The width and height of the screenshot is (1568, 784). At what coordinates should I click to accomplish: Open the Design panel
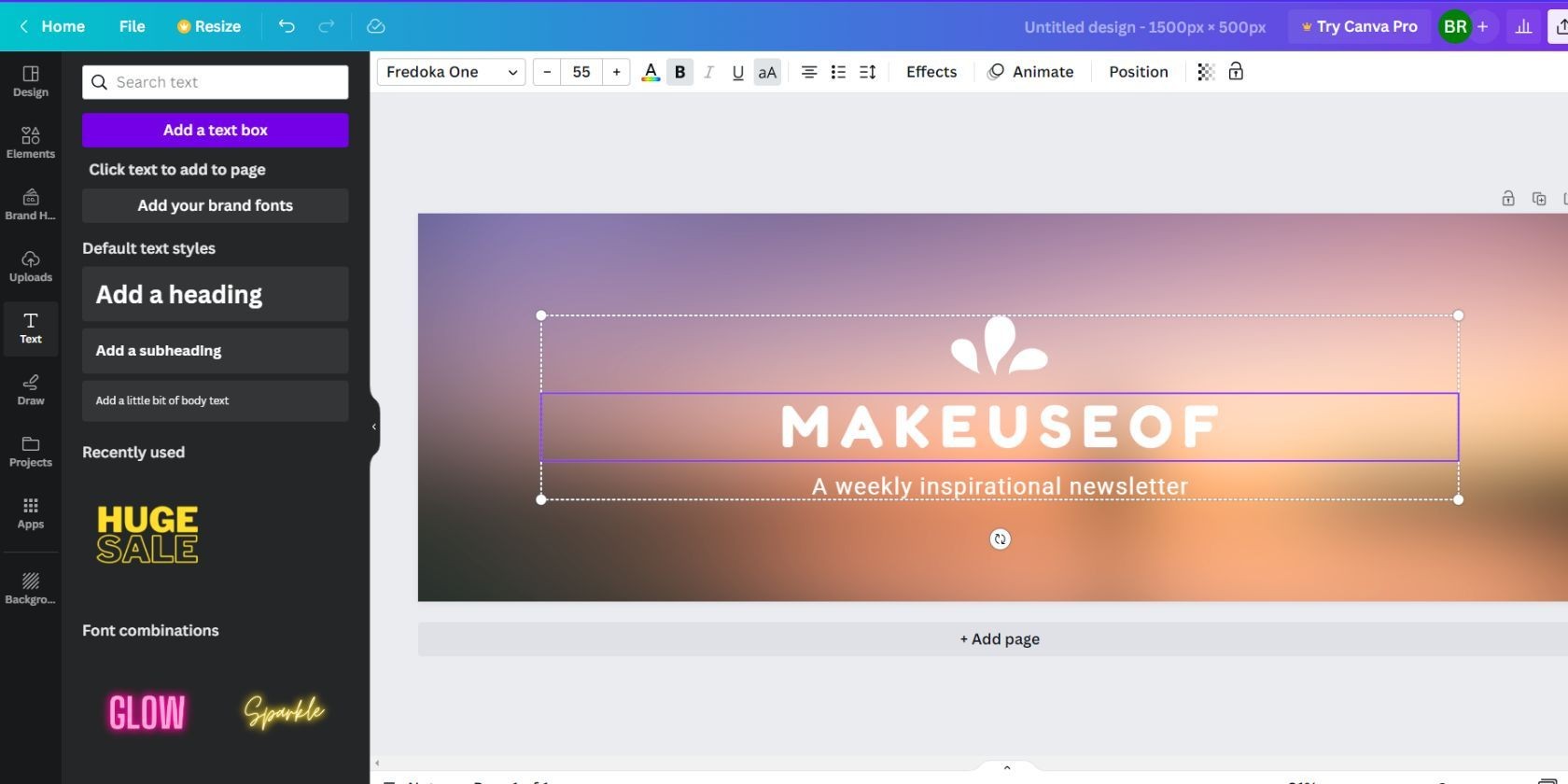click(x=31, y=81)
